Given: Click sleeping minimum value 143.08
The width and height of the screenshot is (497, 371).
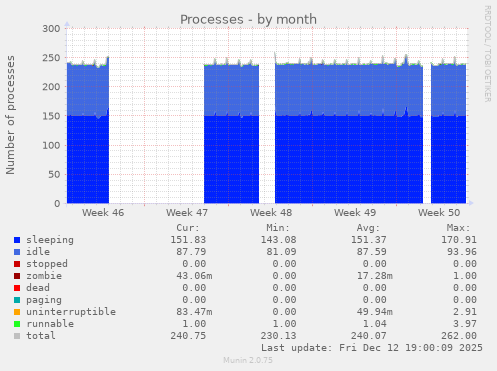Looking at the screenshot, I should click(279, 240).
